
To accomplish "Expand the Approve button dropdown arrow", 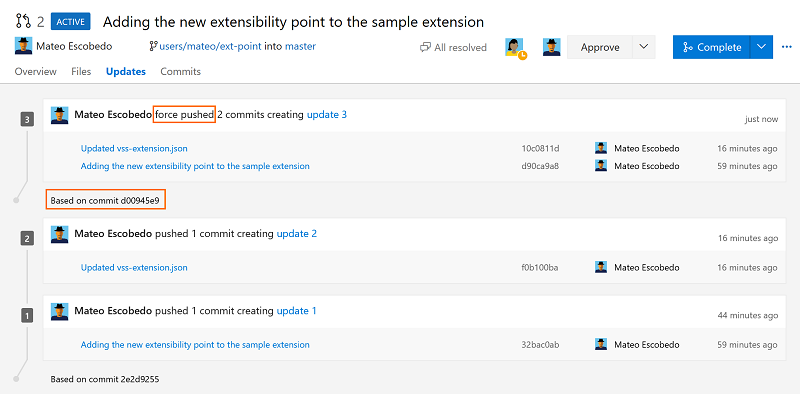I will click(x=644, y=47).
